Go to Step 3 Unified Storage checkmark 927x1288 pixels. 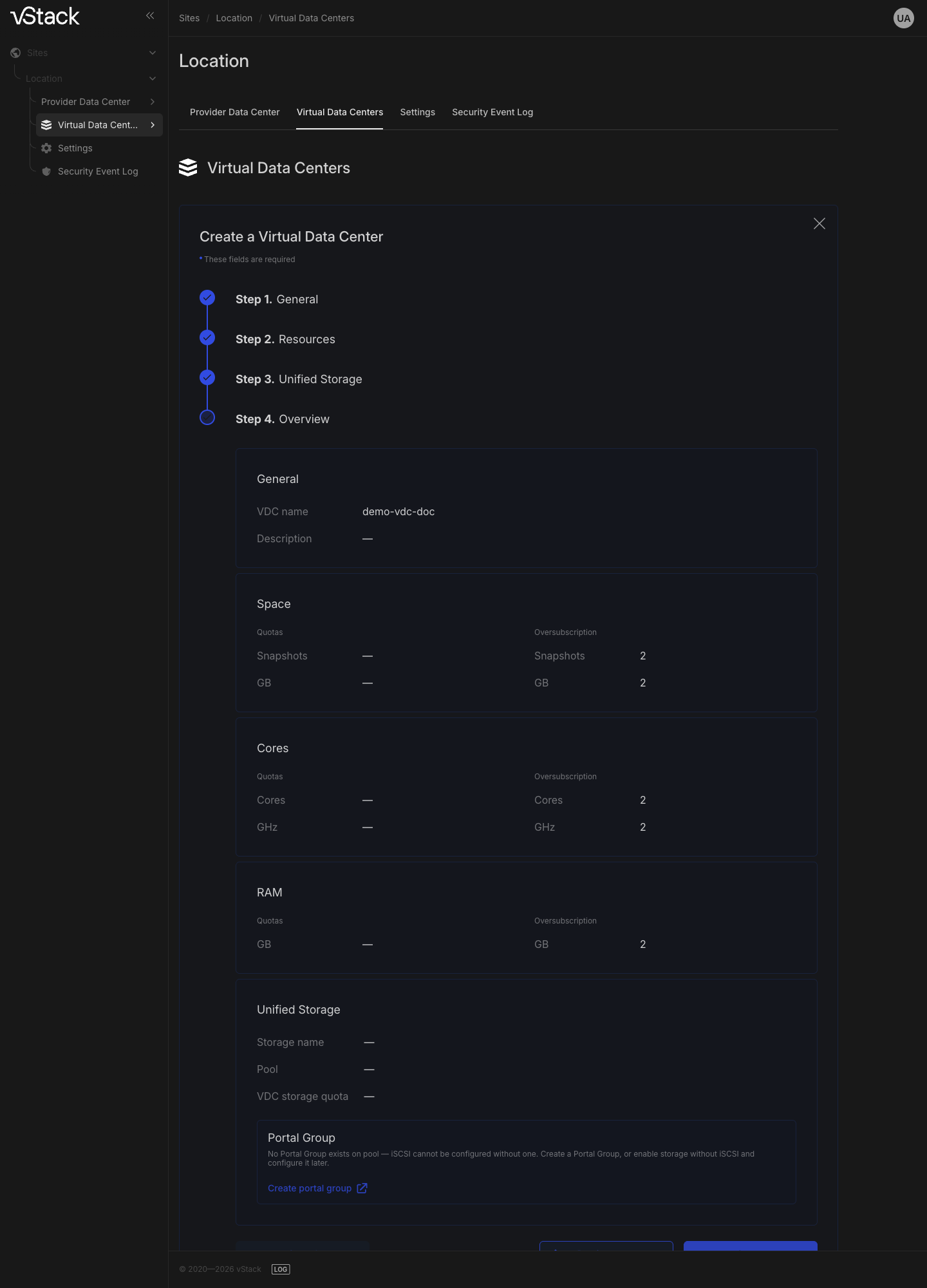coord(207,377)
